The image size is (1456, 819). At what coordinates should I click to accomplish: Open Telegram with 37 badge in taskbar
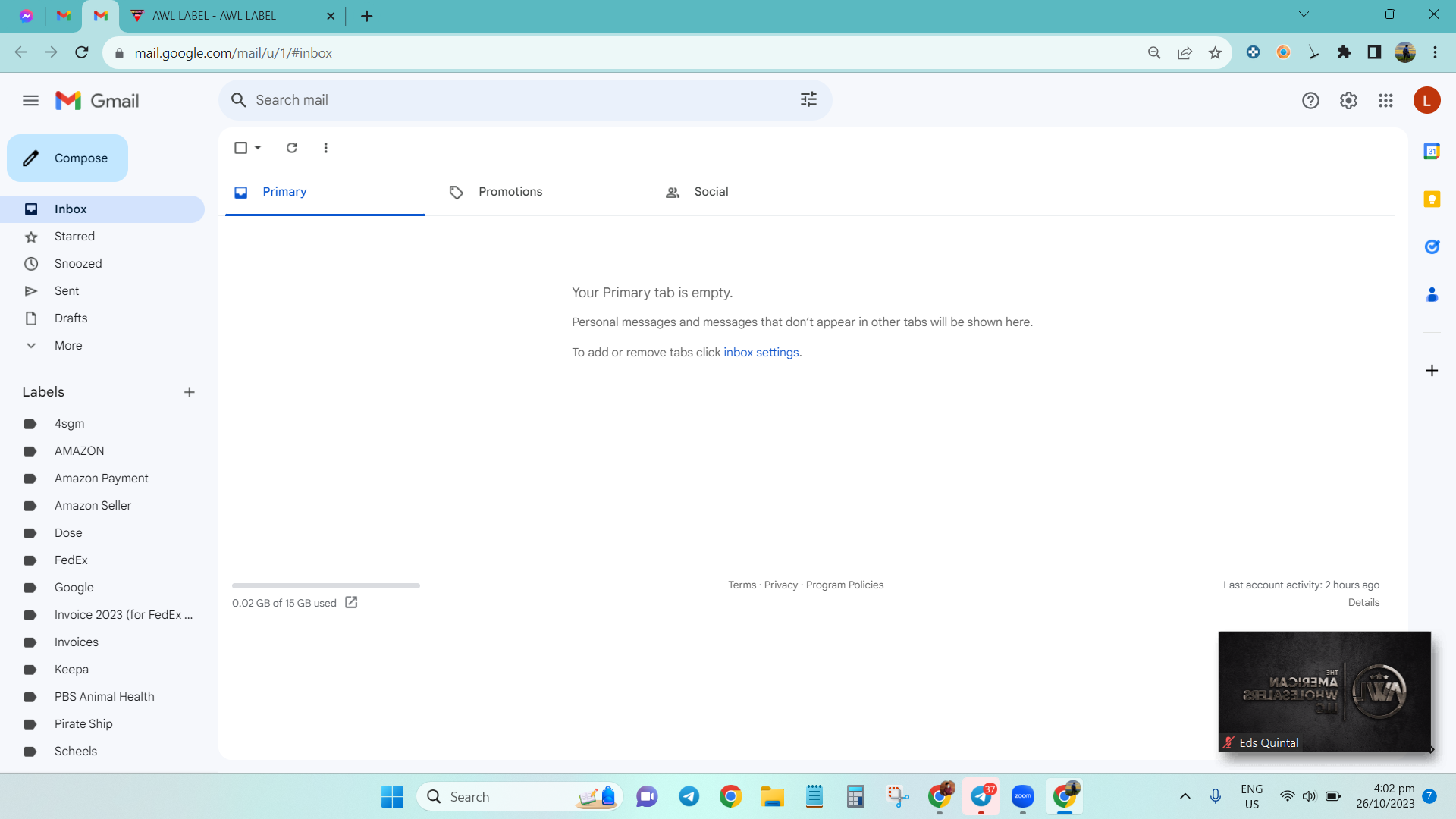(981, 796)
